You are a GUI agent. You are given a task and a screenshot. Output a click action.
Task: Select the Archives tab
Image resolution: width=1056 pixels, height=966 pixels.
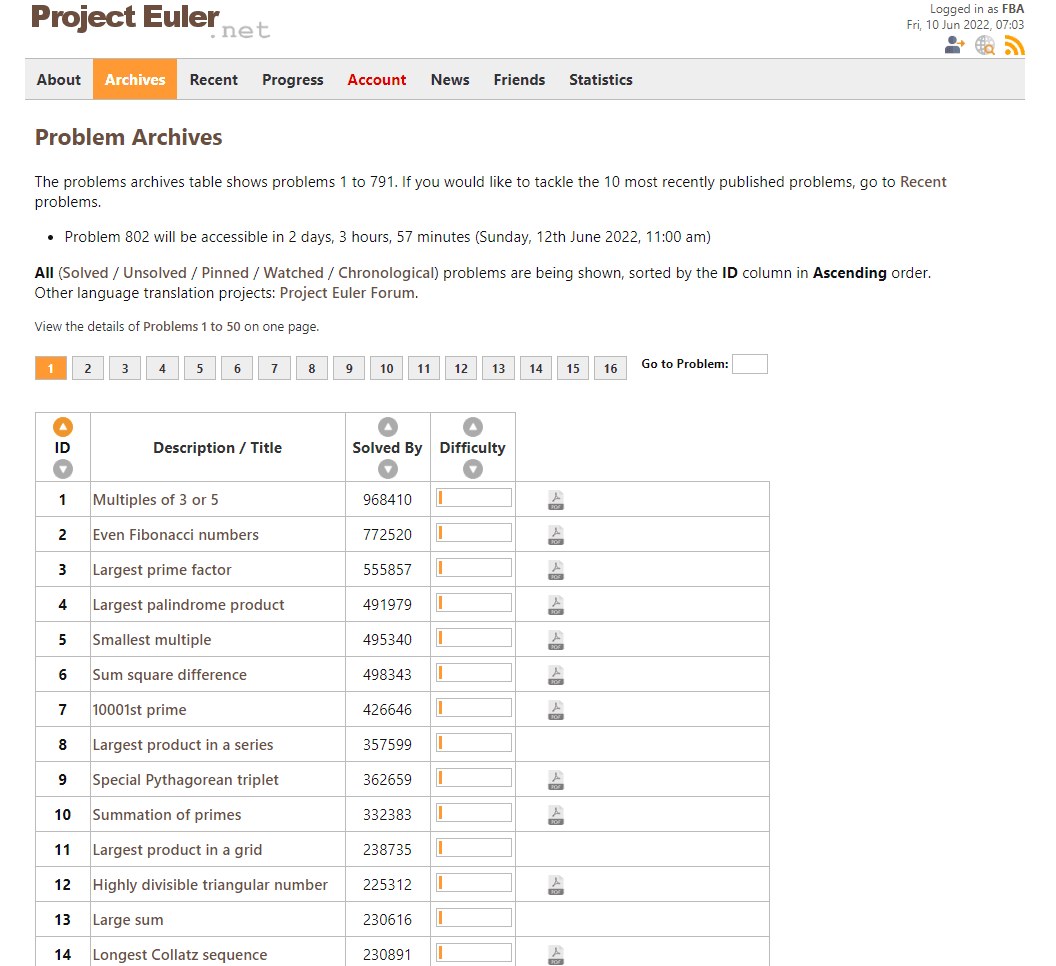[135, 79]
